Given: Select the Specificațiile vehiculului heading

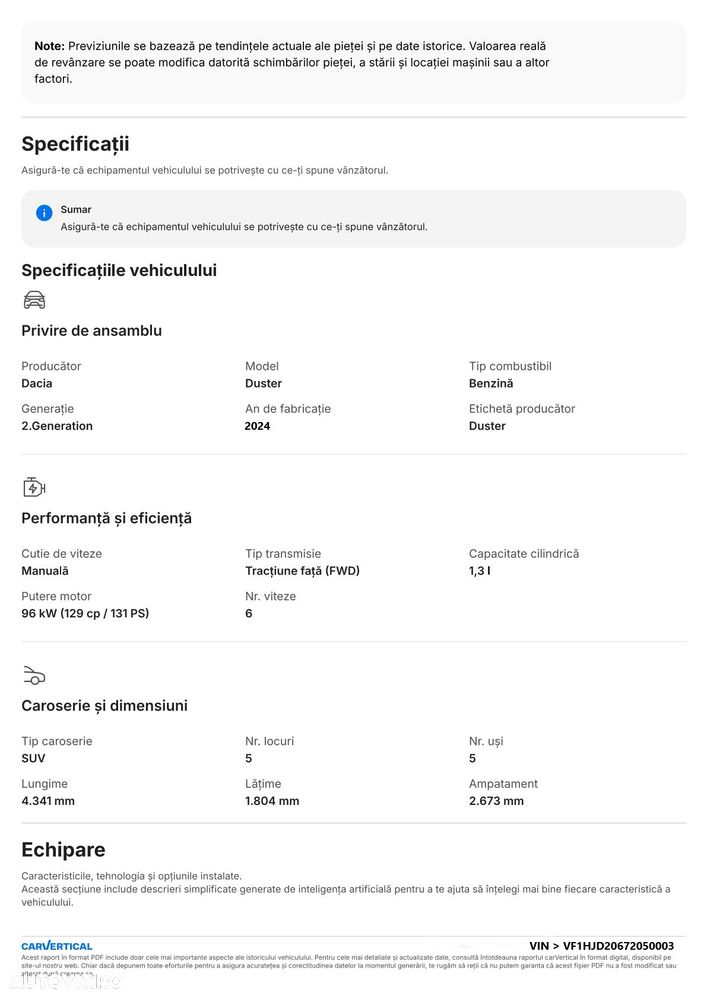Looking at the screenshot, I should click(119, 270).
